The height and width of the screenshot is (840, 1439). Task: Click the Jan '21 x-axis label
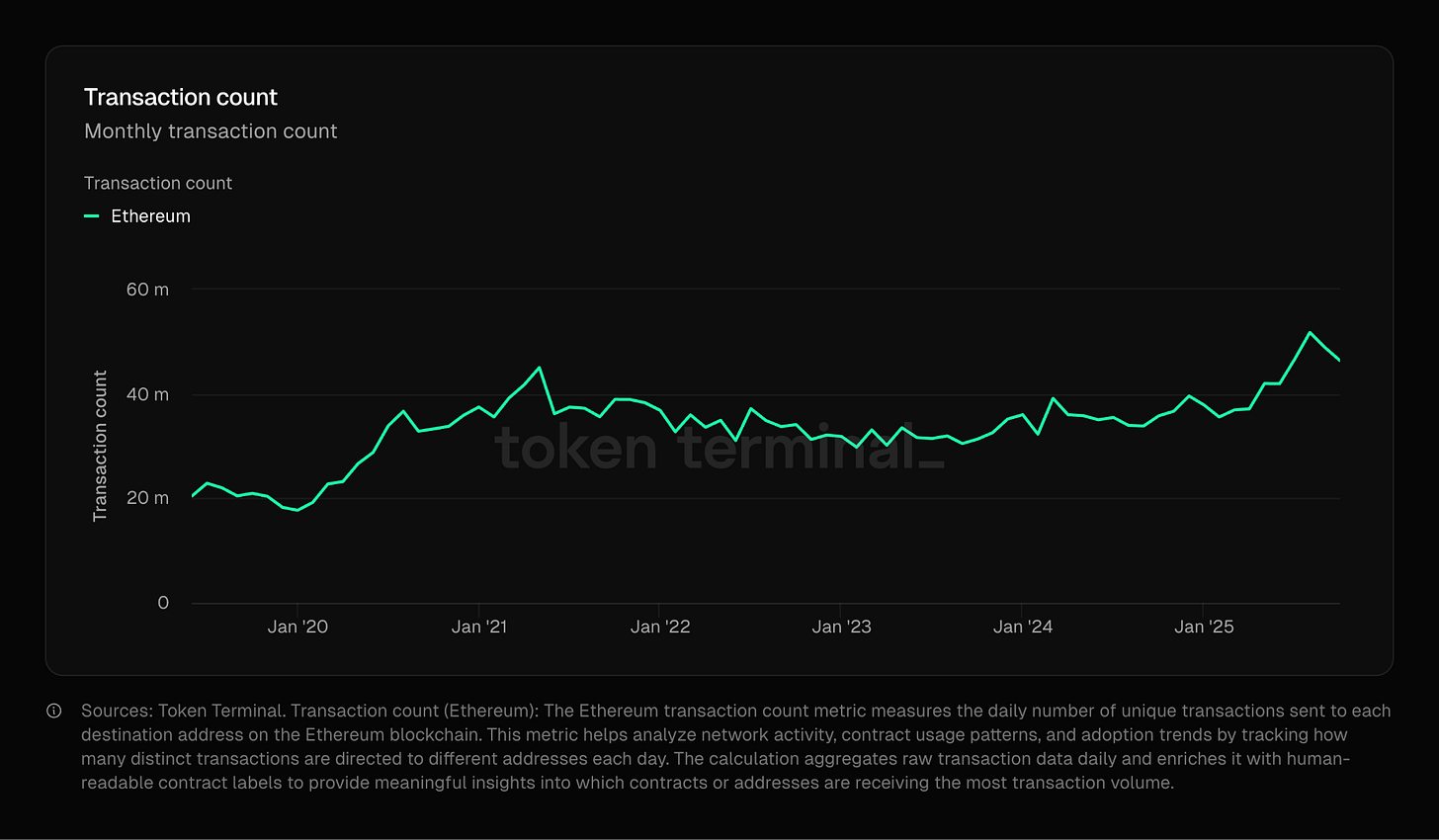[x=479, y=627]
